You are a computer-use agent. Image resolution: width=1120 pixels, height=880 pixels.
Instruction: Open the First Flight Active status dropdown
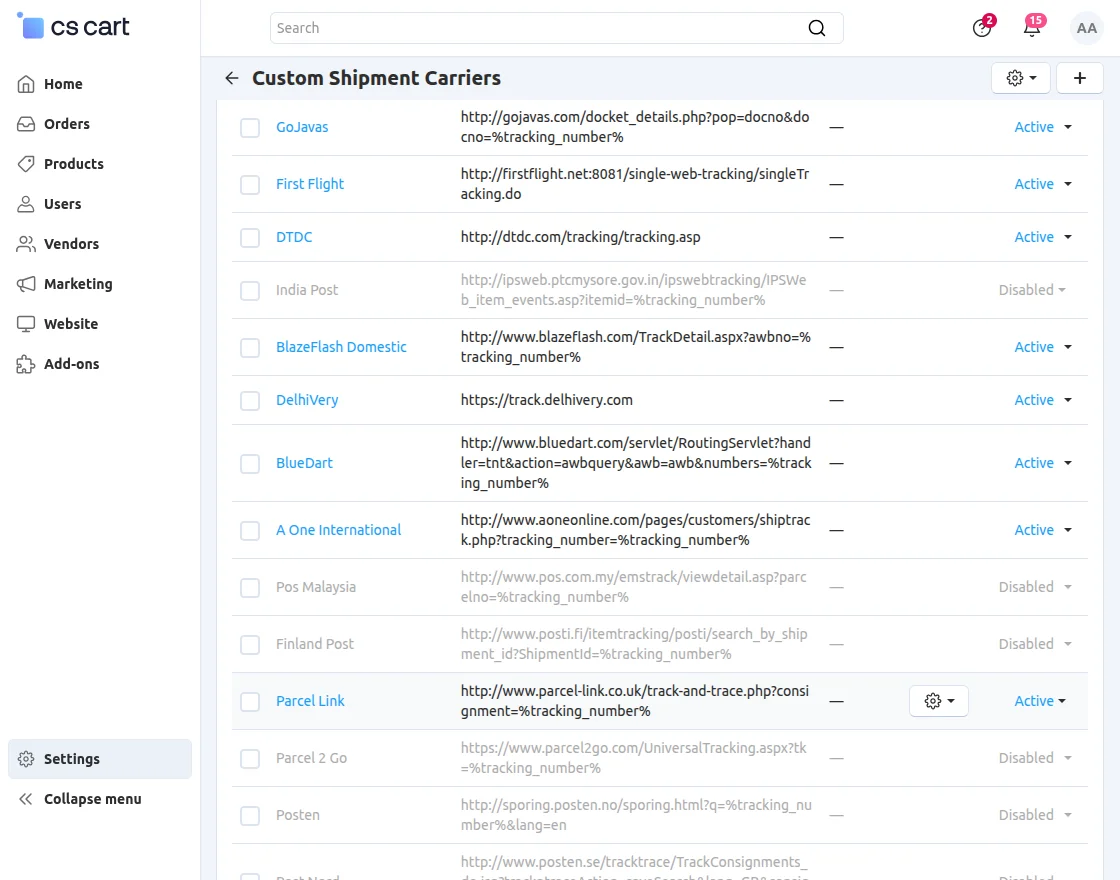click(1043, 184)
